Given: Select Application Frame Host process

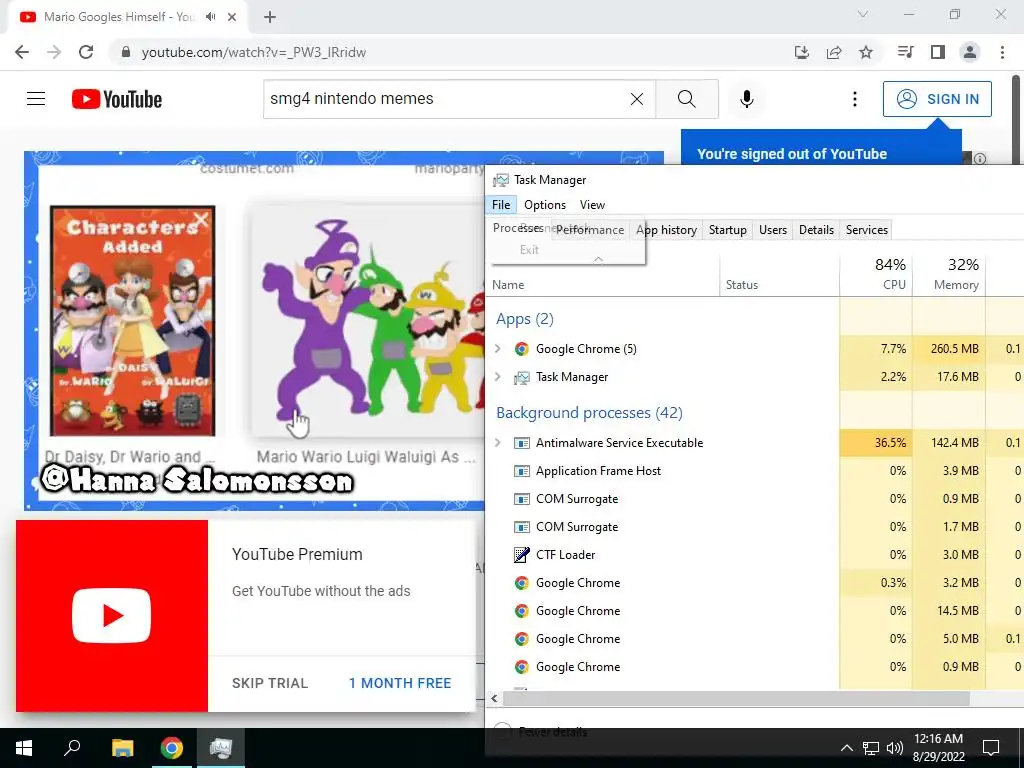Looking at the screenshot, I should tap(754, 471).
